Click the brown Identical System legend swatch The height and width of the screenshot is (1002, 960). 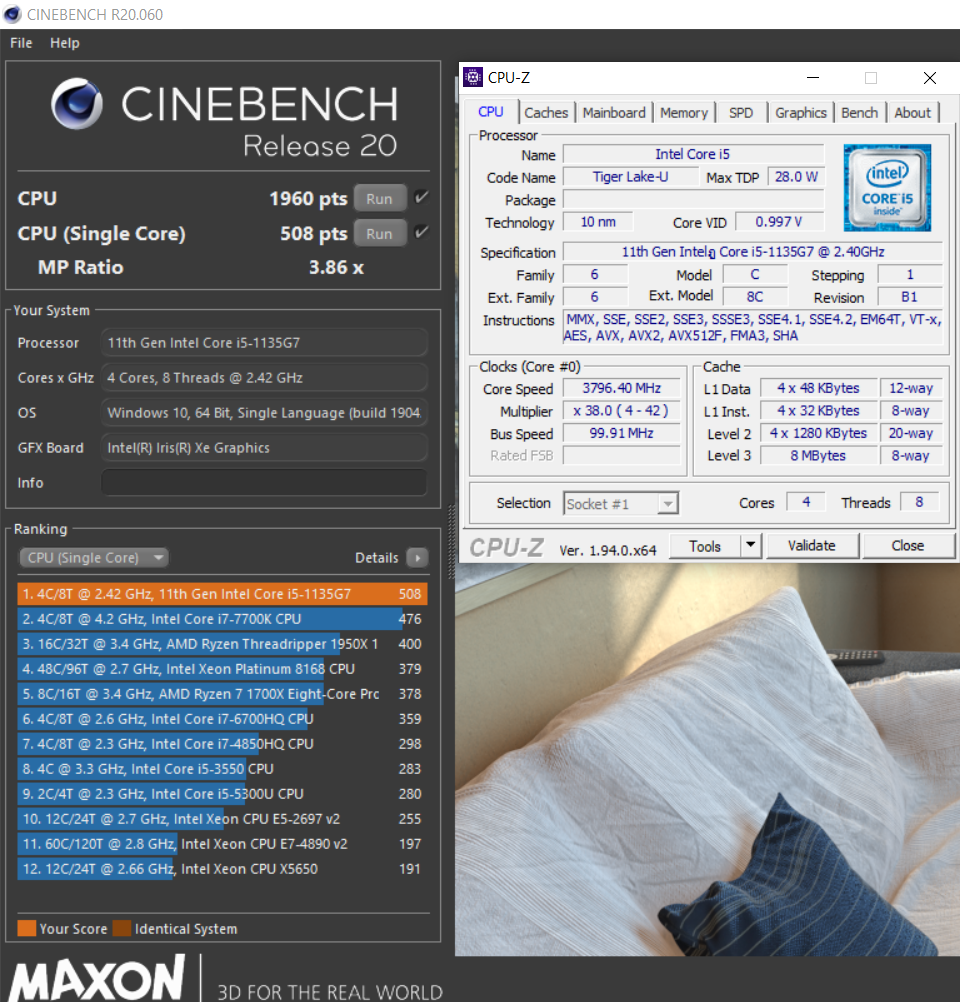[x=122, y=928]
